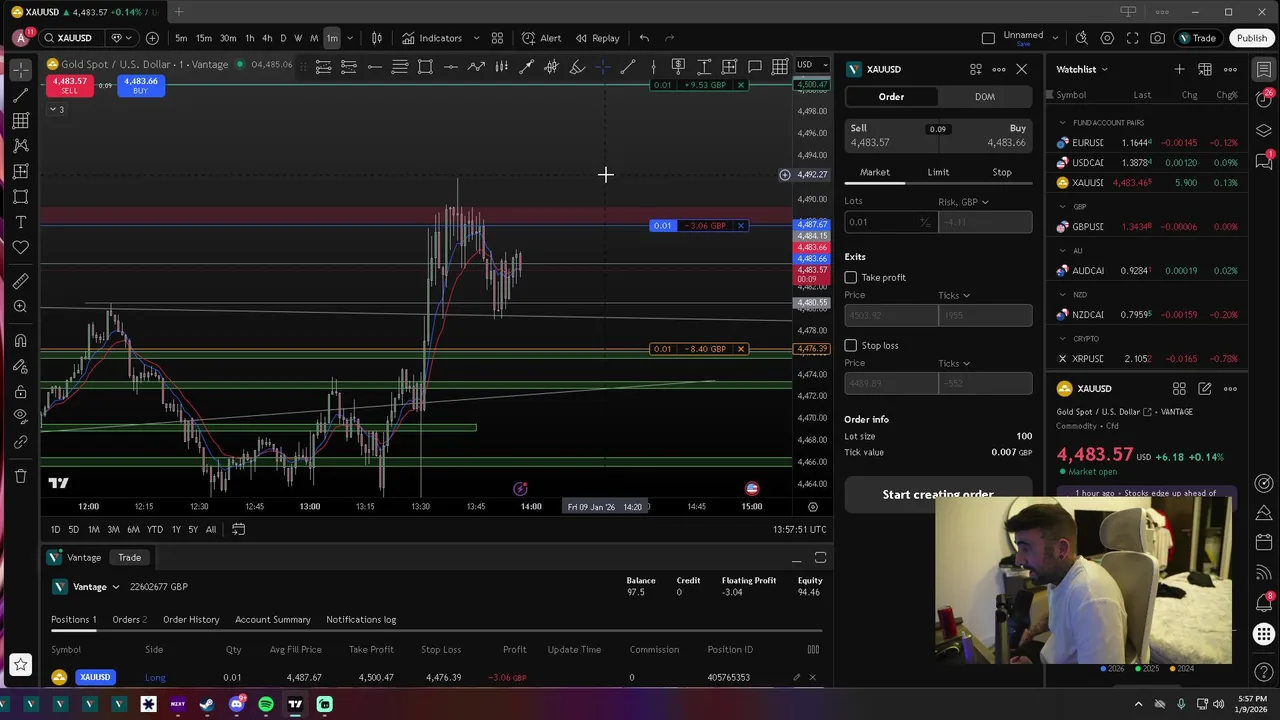
Task: Click the trash remove drawings icon
Action: (20, 476)
